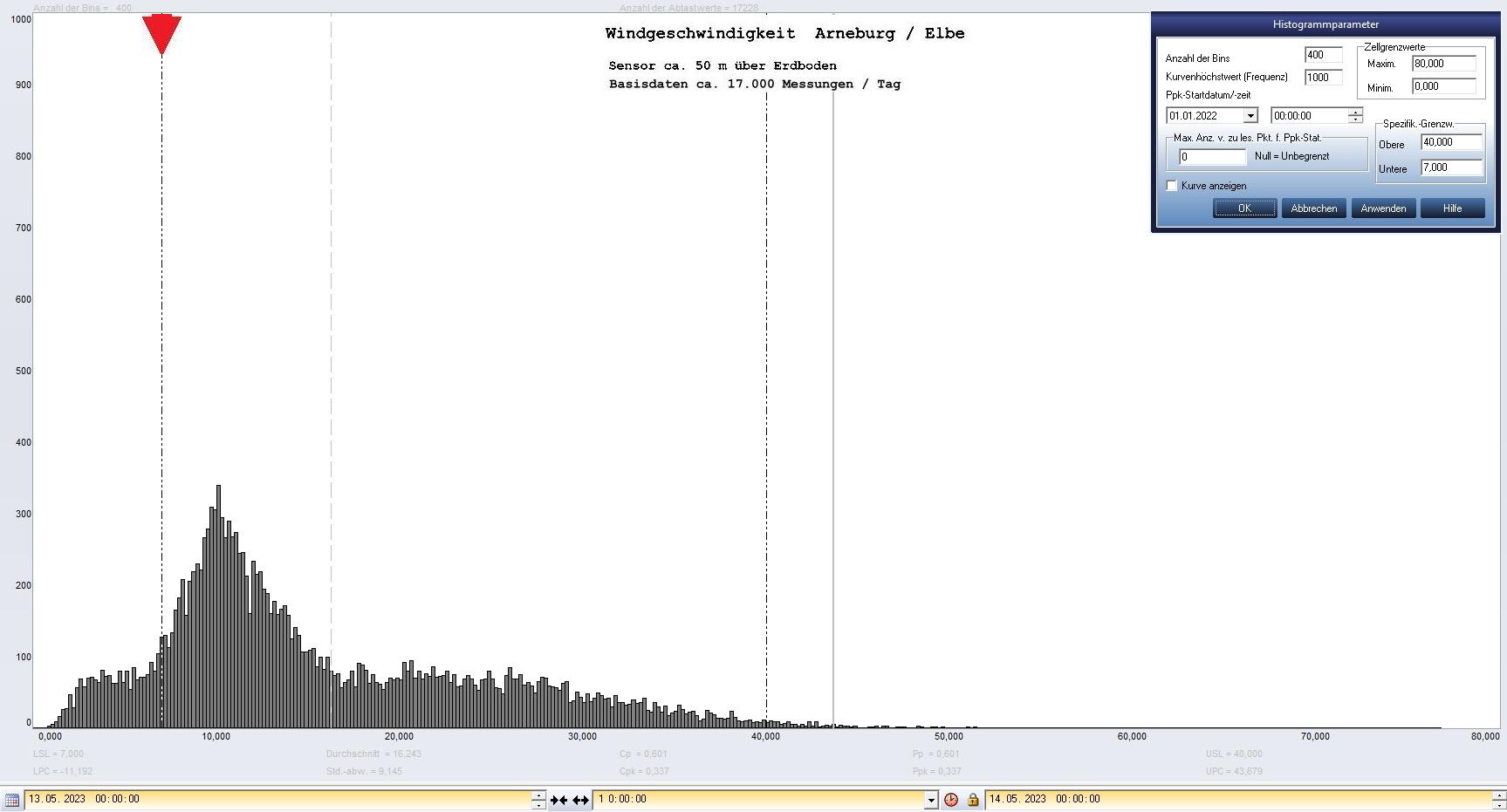This screenshot has height=812, width=1507.
Task: Expand the time span dropdown showing 1 0:00:00
Action: (930, 800)
